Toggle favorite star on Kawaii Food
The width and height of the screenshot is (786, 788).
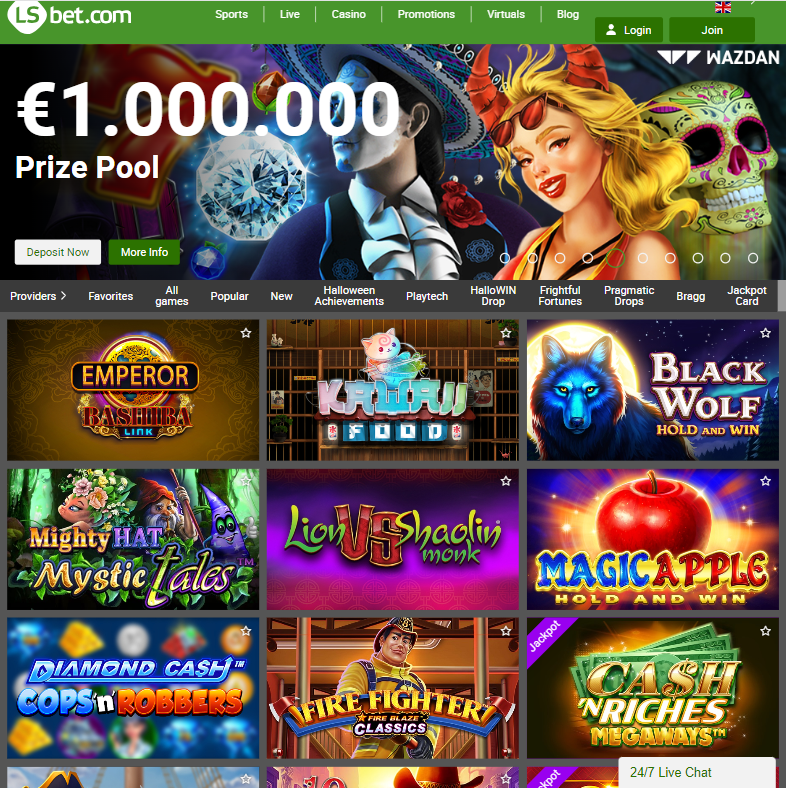tap(506, 333)
